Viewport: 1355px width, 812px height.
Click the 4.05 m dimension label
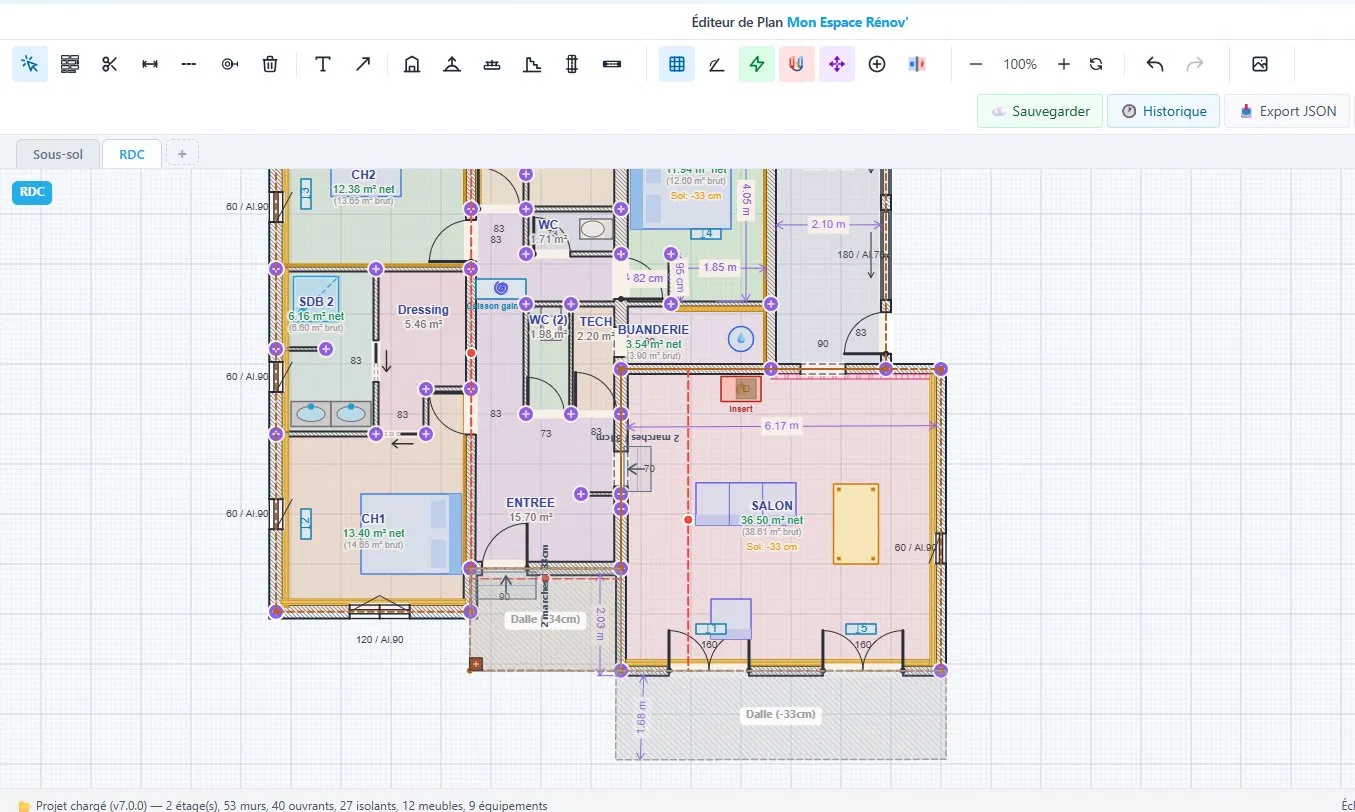(x=745, y=200)
